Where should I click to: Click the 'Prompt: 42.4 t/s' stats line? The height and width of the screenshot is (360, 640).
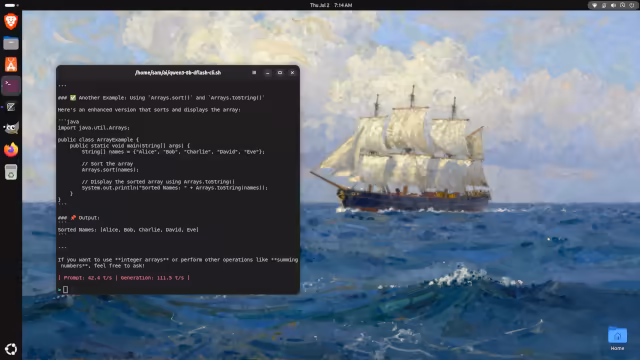coord(124,278)
